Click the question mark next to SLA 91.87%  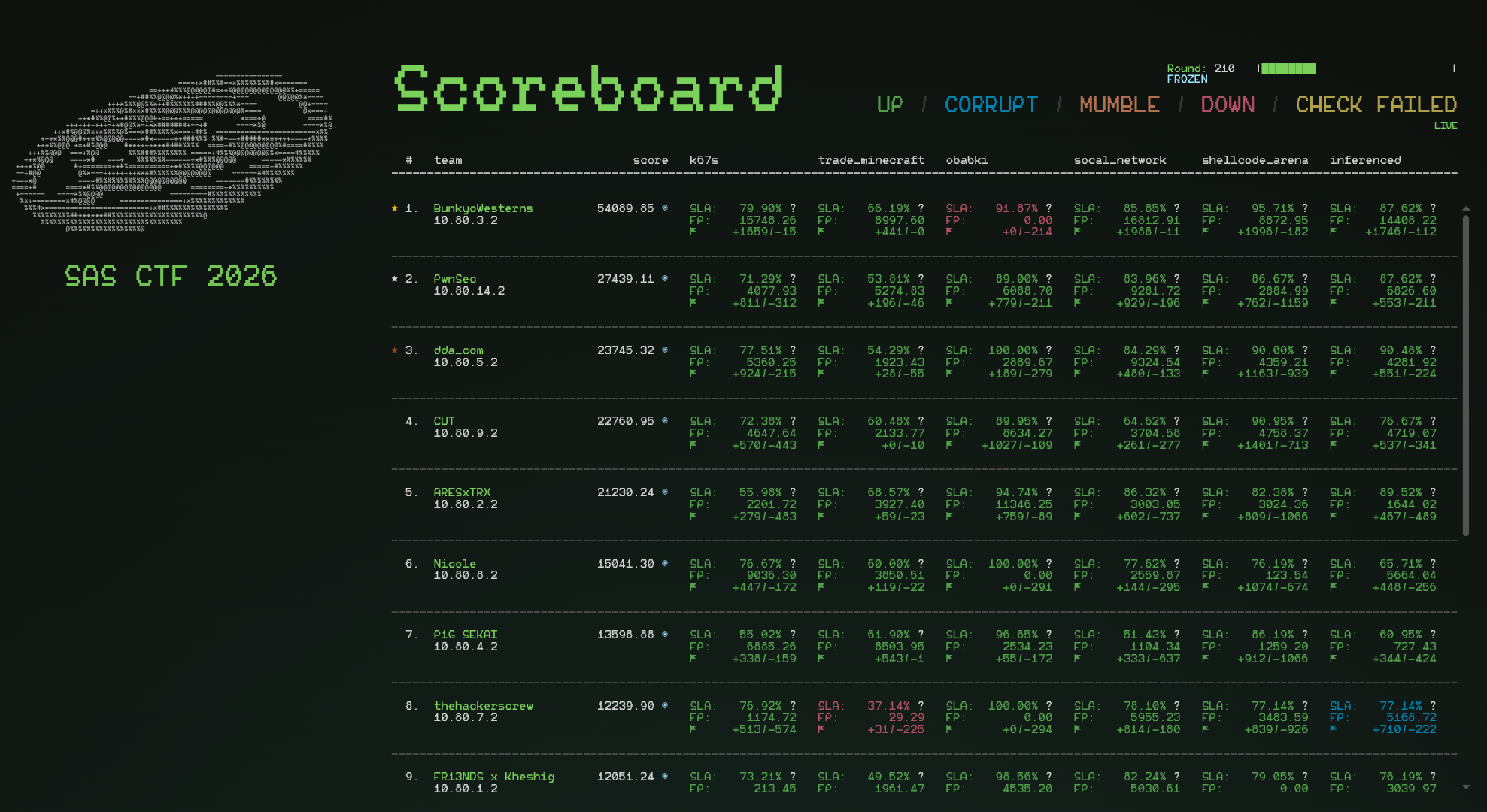[1048, 208]
